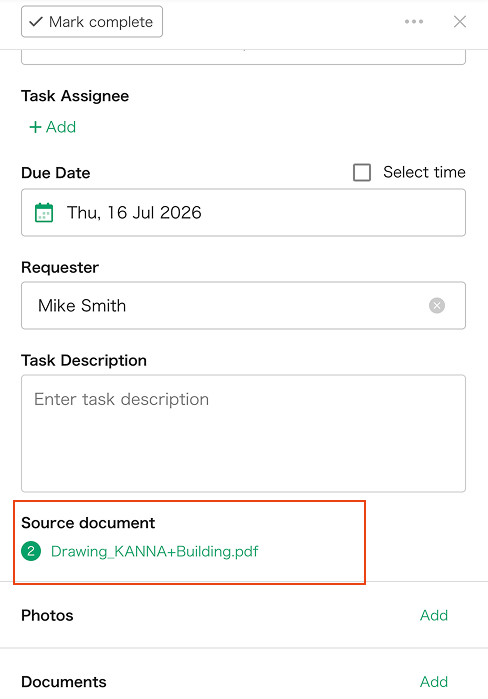Screen dimensions: 488x699
Task: Add a photo in Photos section
Action: tap(434, 615)
